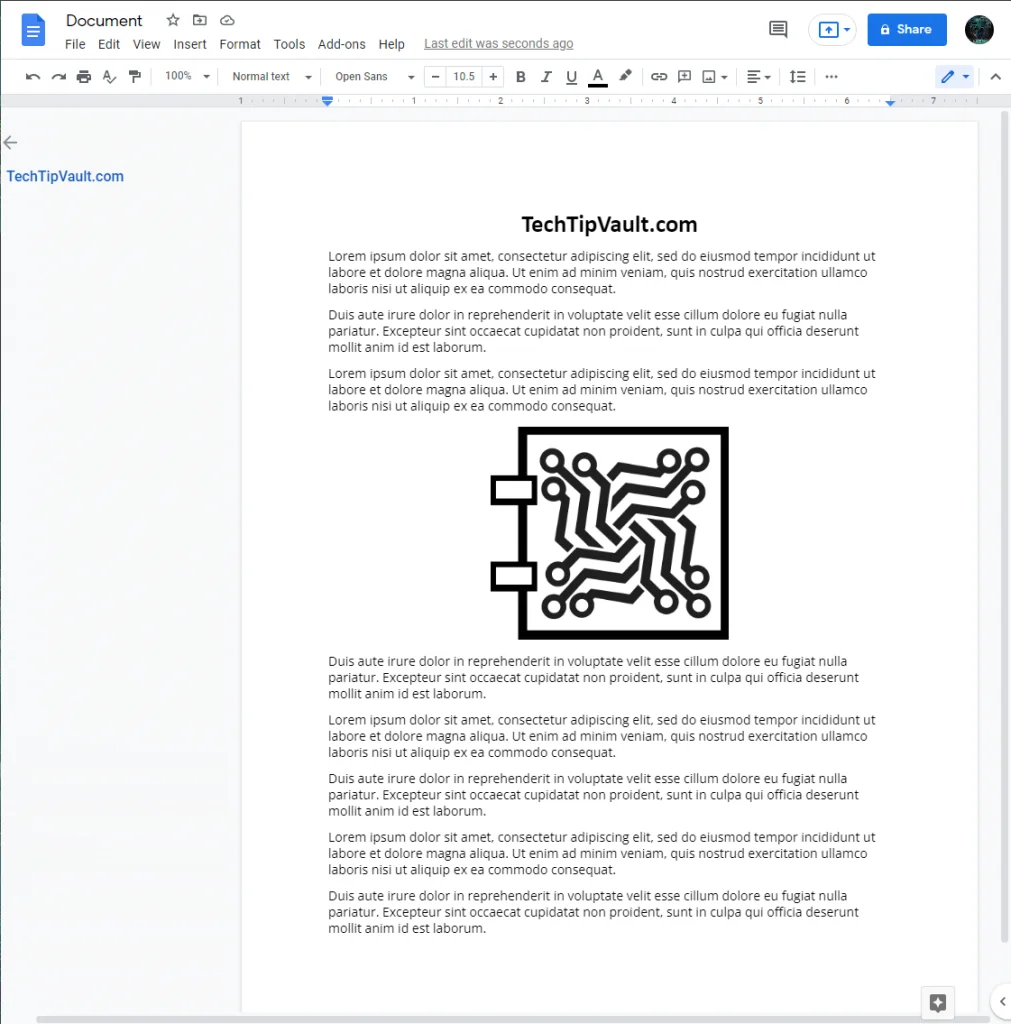Run spelling and grammar check

tap(109, 77)
